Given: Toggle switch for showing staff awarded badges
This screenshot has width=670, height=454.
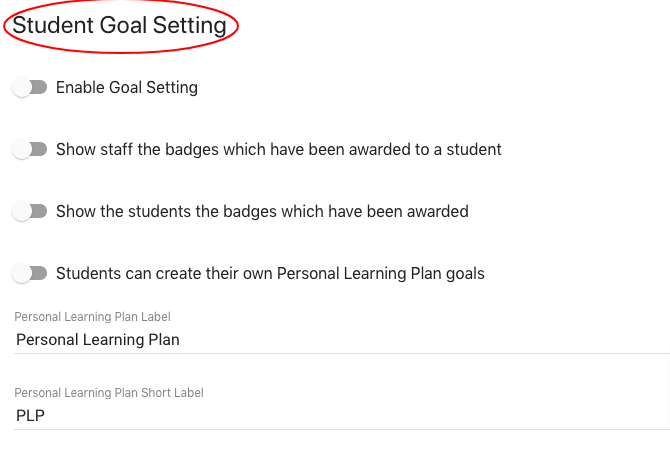Looking at the screenshot, I should [x=30, y=150].
